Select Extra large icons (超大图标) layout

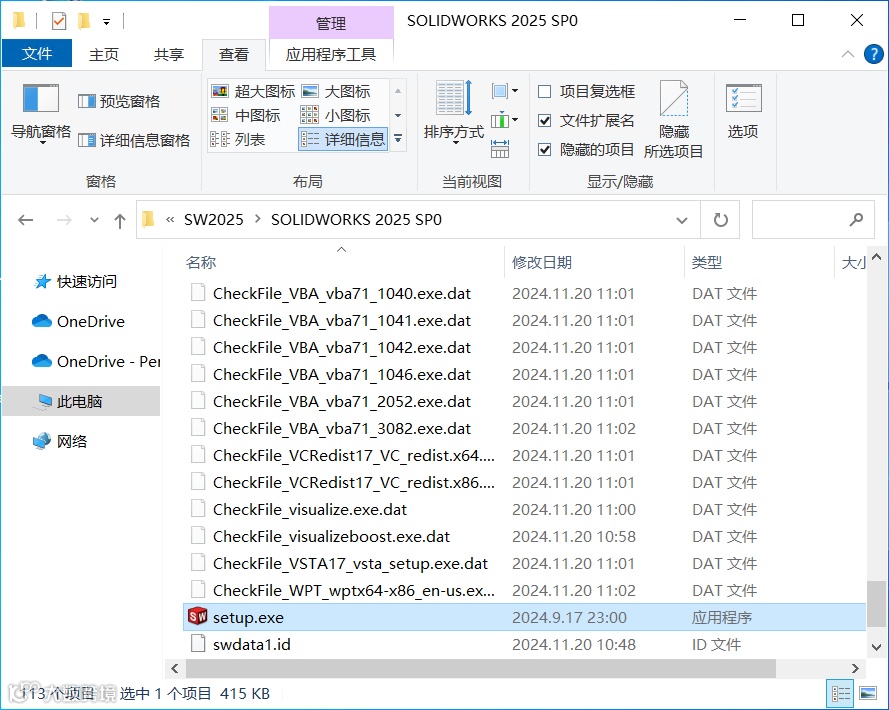(252, 91)
